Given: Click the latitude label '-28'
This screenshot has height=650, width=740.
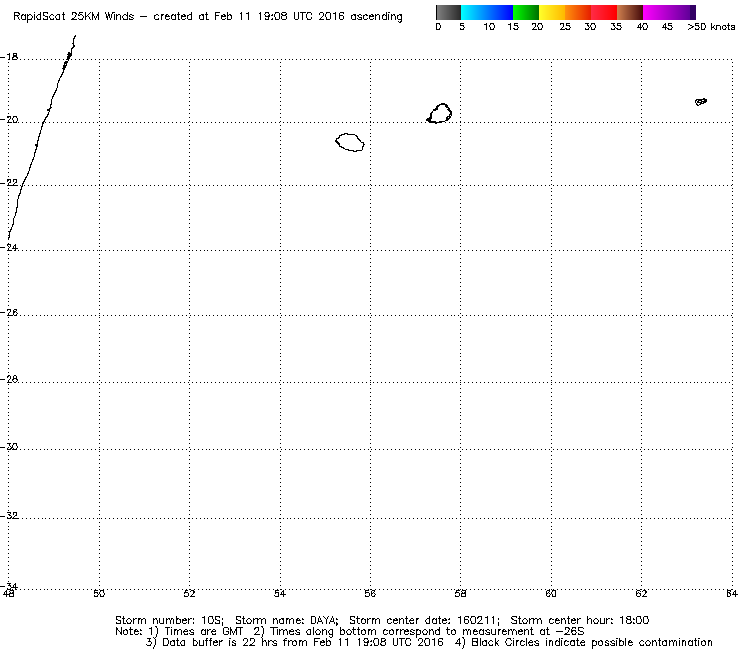Looking at the screenshot, I should coord(9,379).
